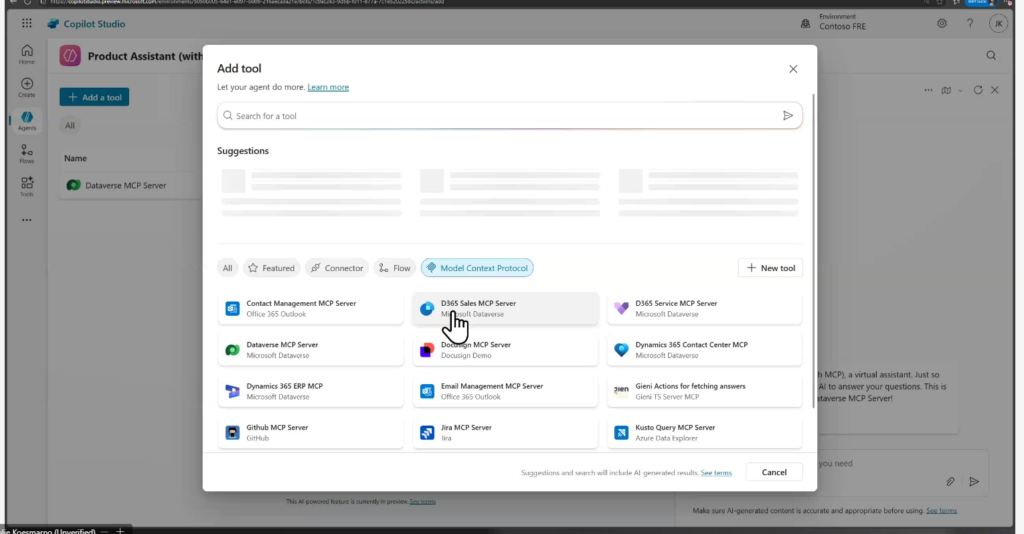Open the help question mark icon
The image size is (1024, 534).
coord(970,24)
